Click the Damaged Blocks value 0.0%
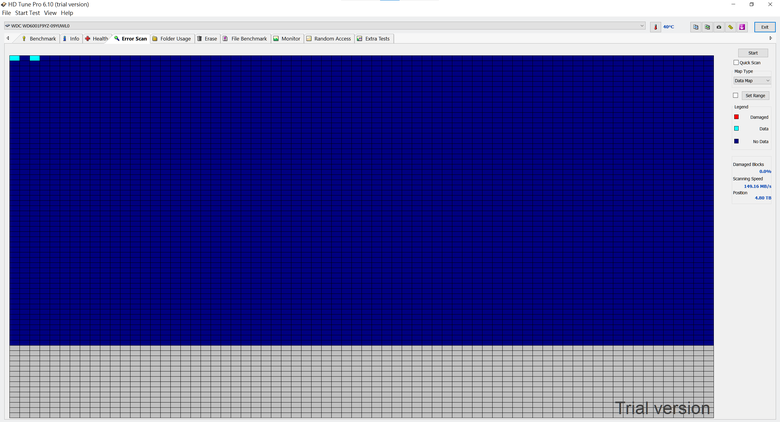 tap(765, 171)
